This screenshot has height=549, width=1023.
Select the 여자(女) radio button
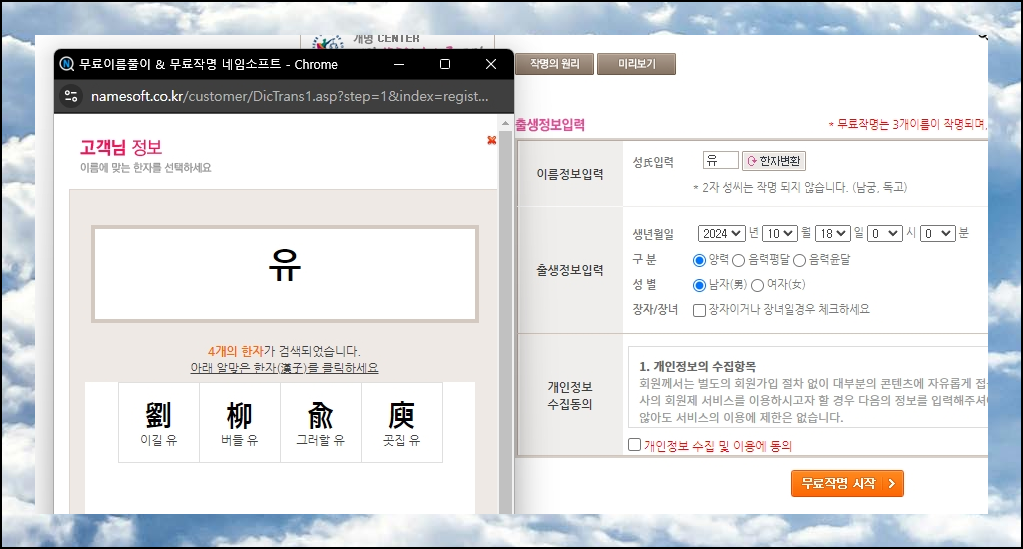(757, 285)
